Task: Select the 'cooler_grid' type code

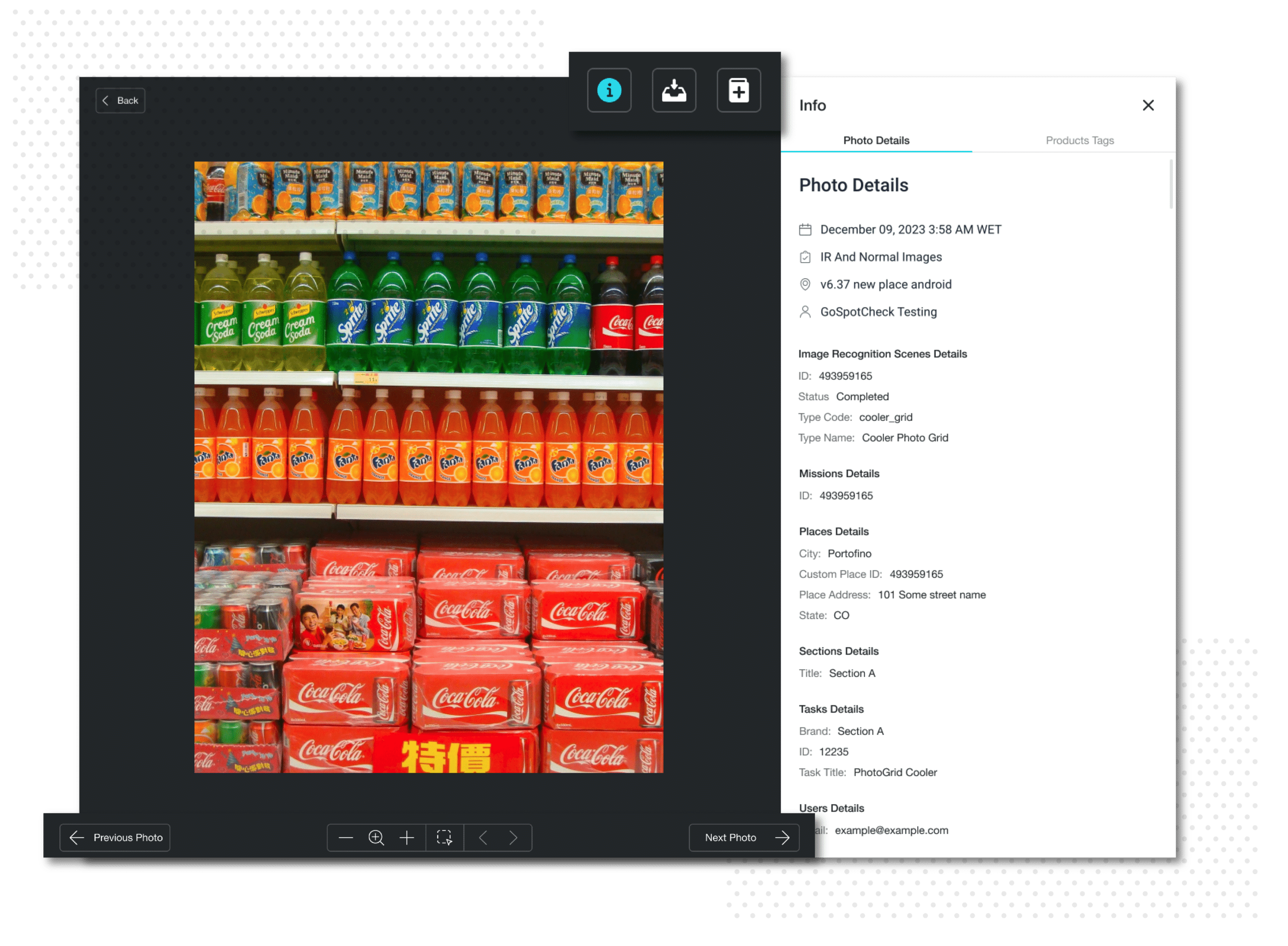Action: [x=886, y=417]
